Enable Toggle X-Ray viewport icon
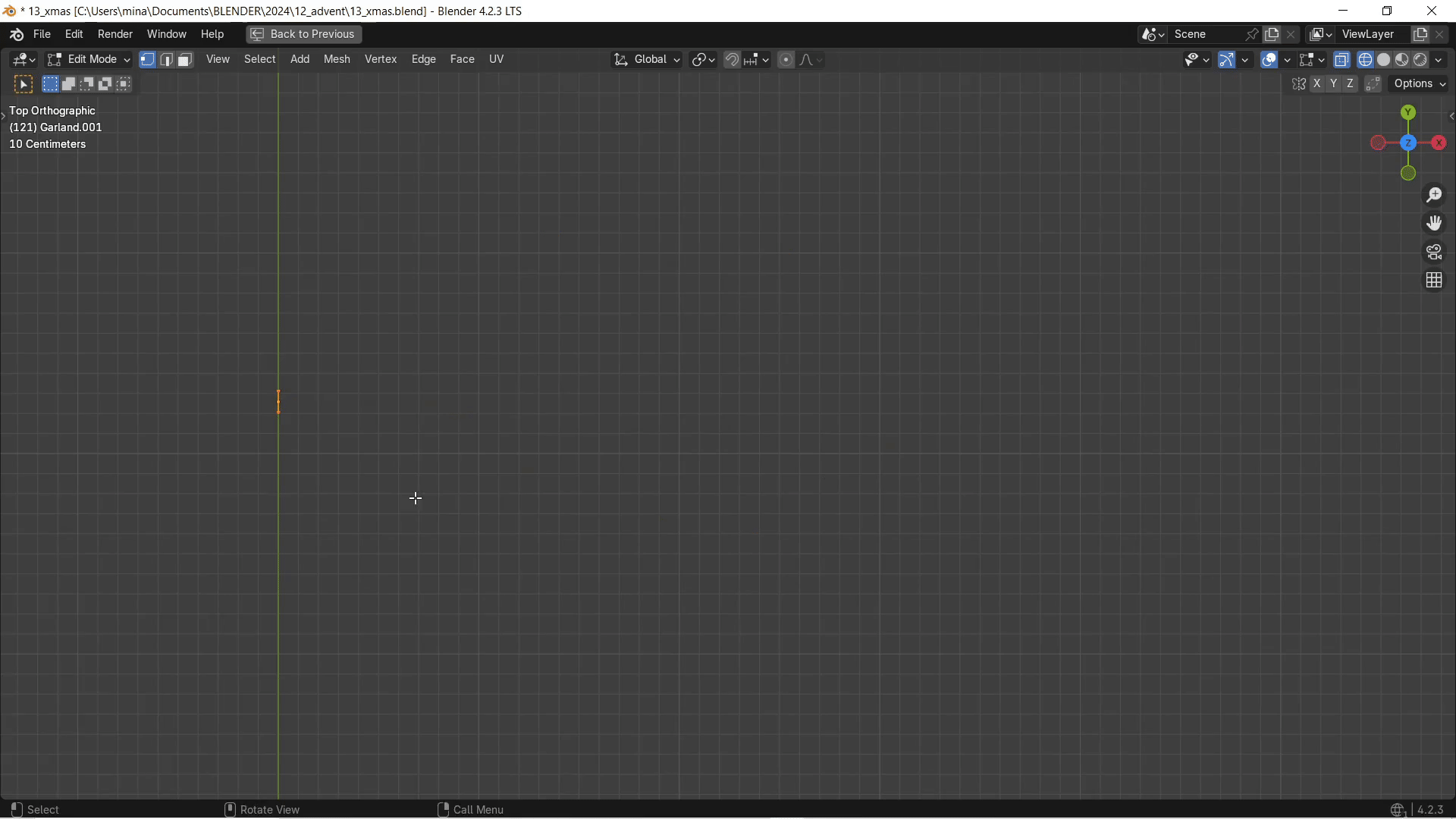Screen dimensions: 1456x819 pos(1342,60)
